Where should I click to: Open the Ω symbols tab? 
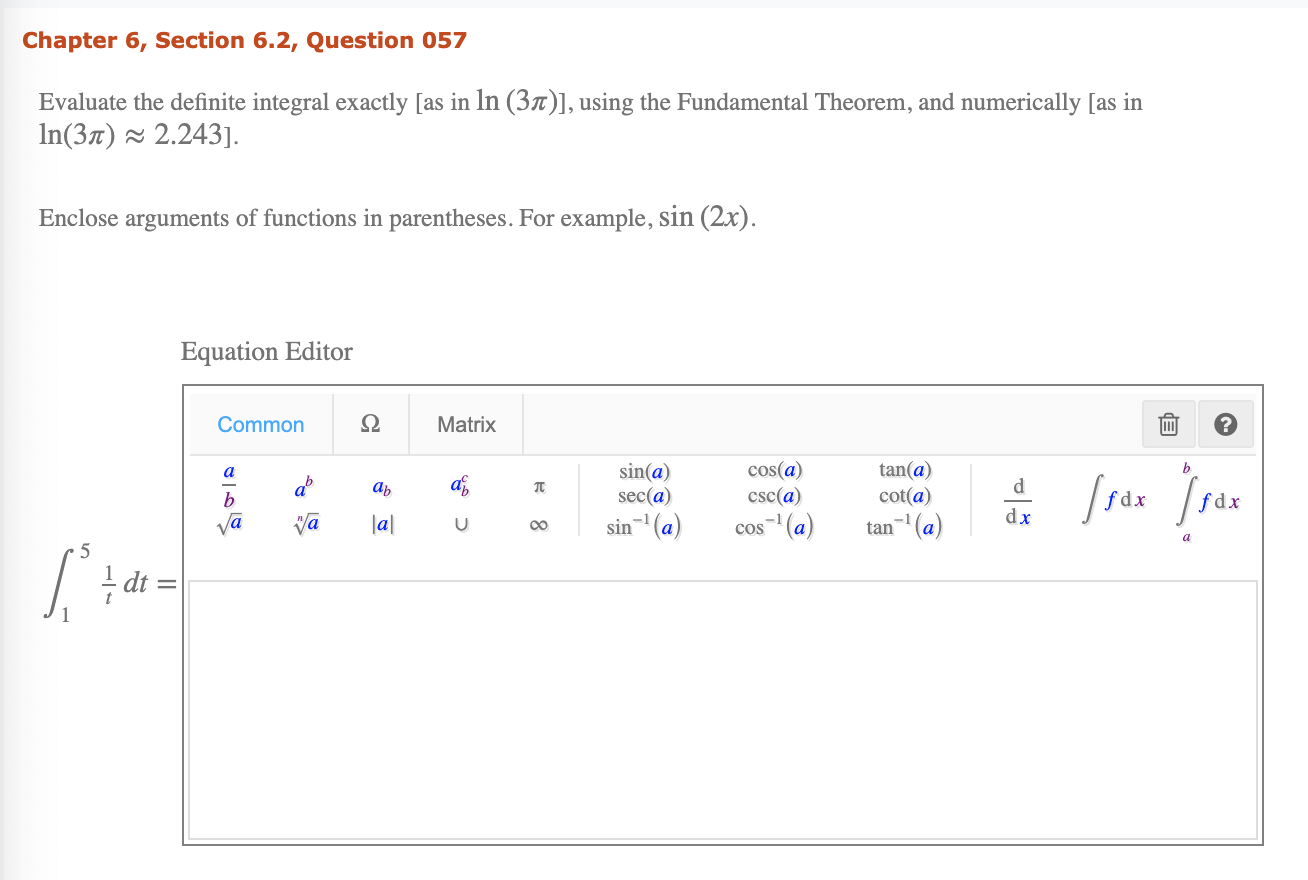(370, 424)
